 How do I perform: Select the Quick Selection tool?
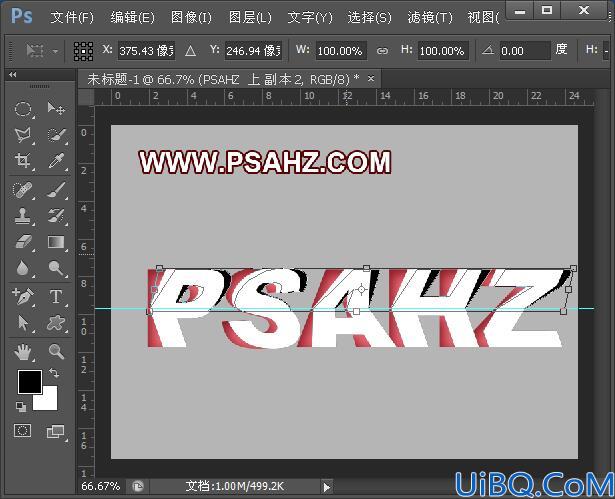(x=56, y=135)
